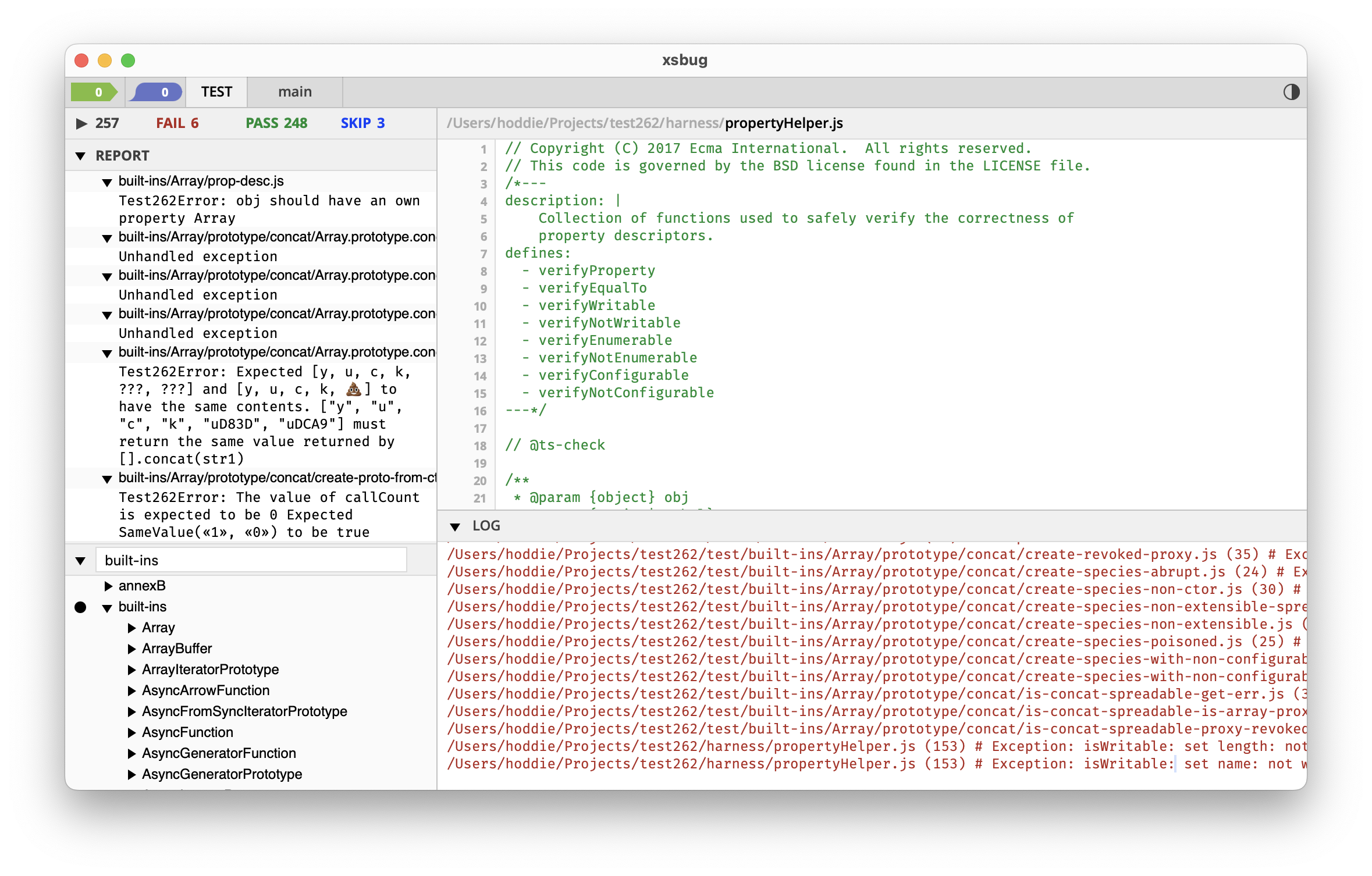Screen dimensions: 1372x876
Task: Show only FAIL 6 results
Action: (177, 123)
